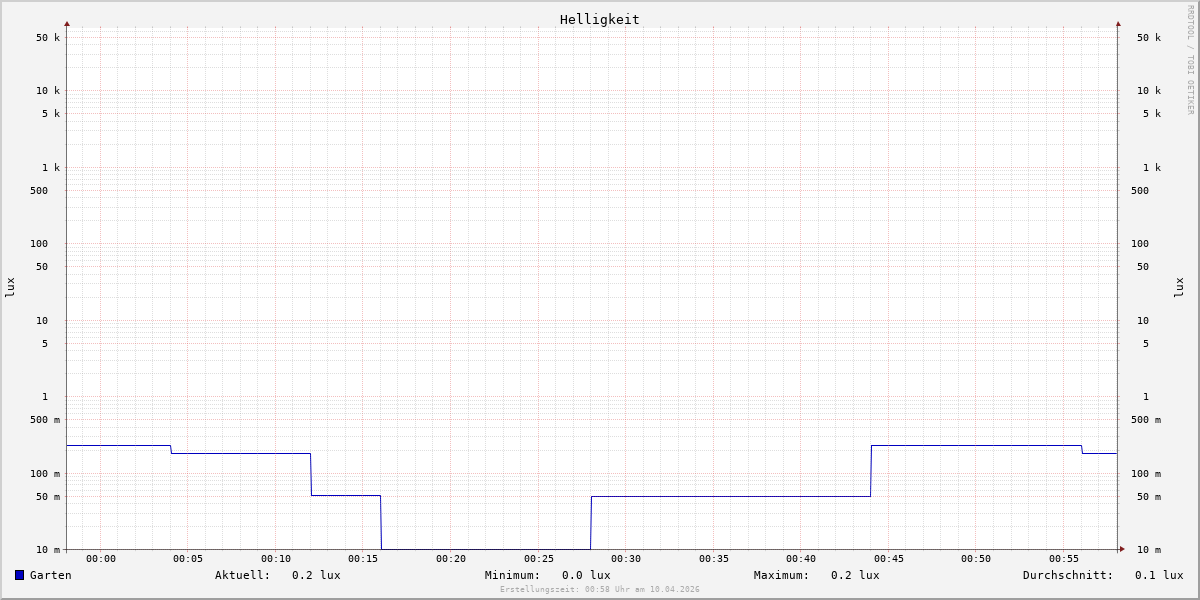This screenshot has width=1200, height=600.
Task: Click the "00:00" time axis label
Action: coord(101,559)
